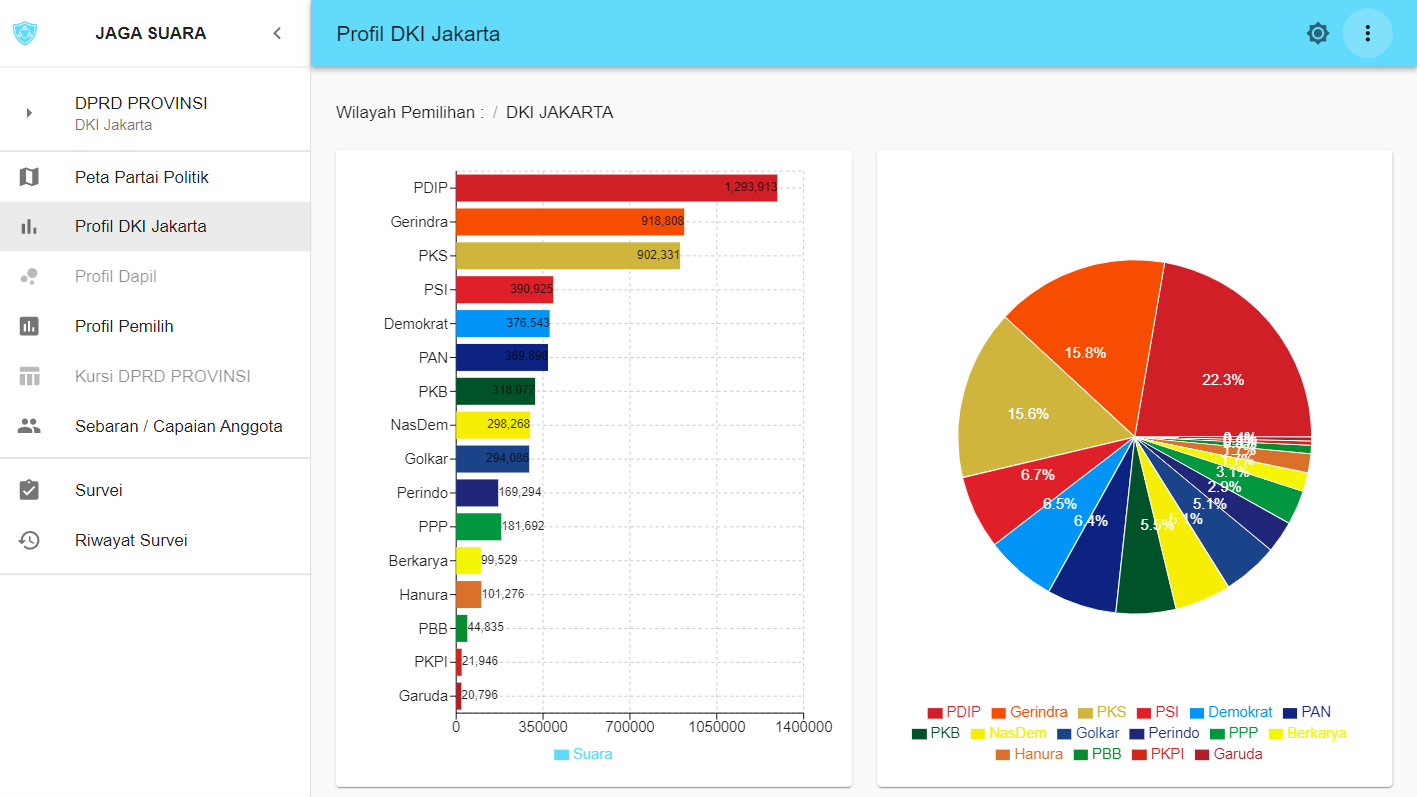Toggle Garuda in the pie chart legend
The width and height of the screenshot is (1417, 797).
click(x=1228, y=754)
